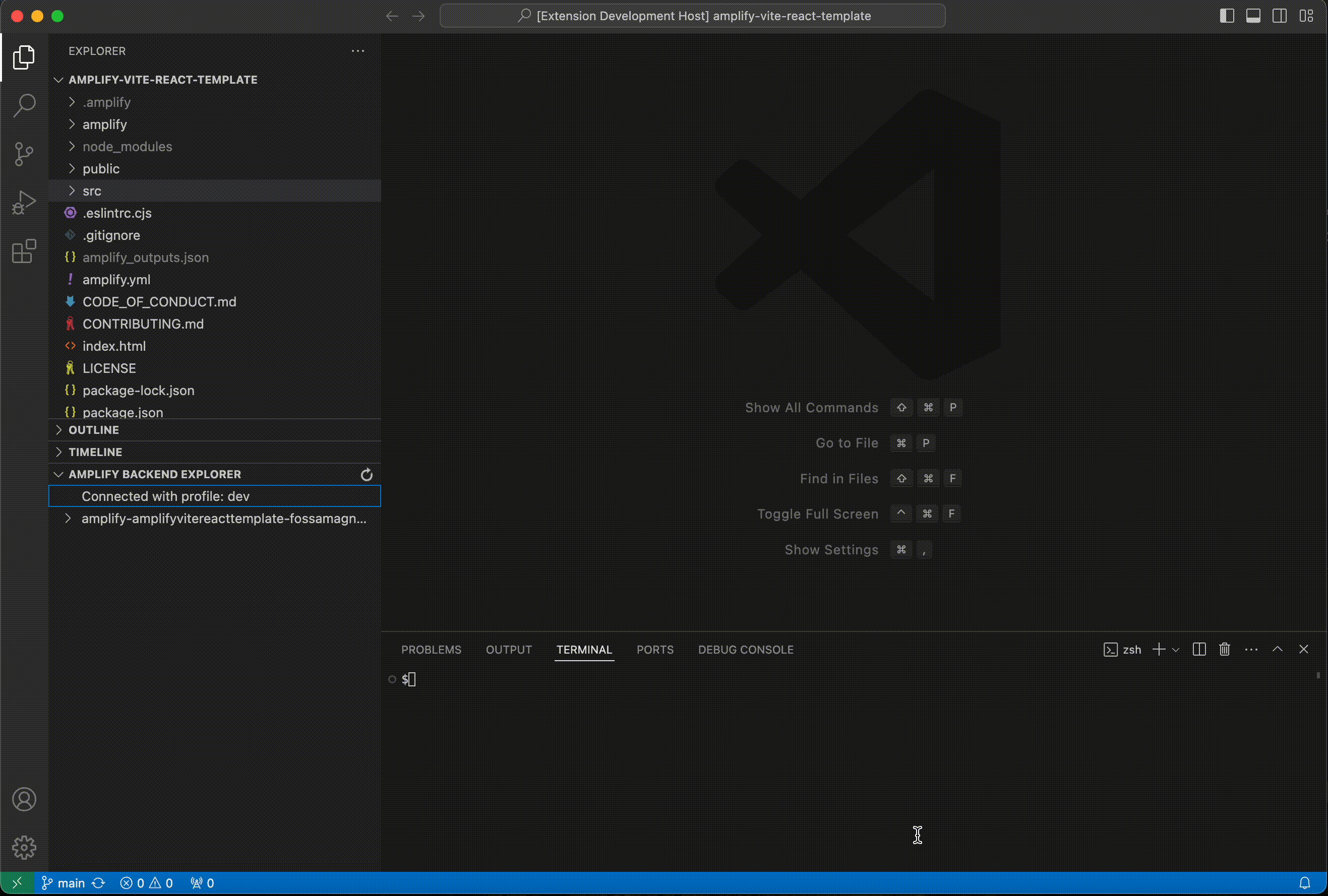Open the new terminal profile dropdown arrow

1175,650
